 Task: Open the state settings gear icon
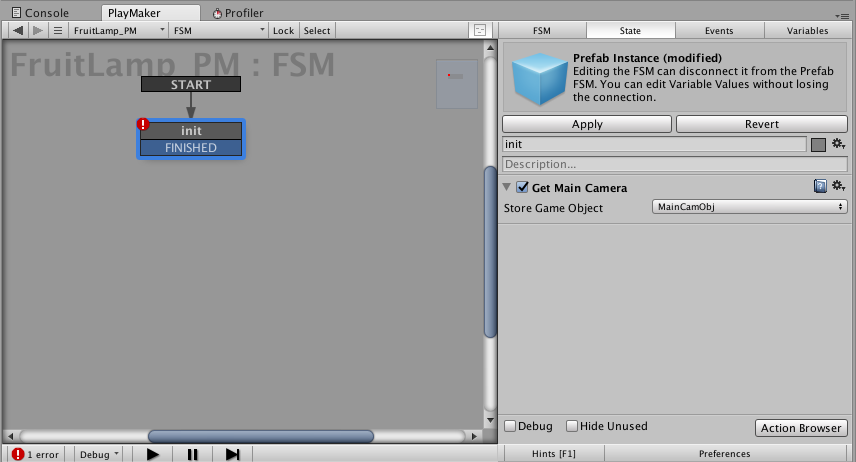point(839,144)
